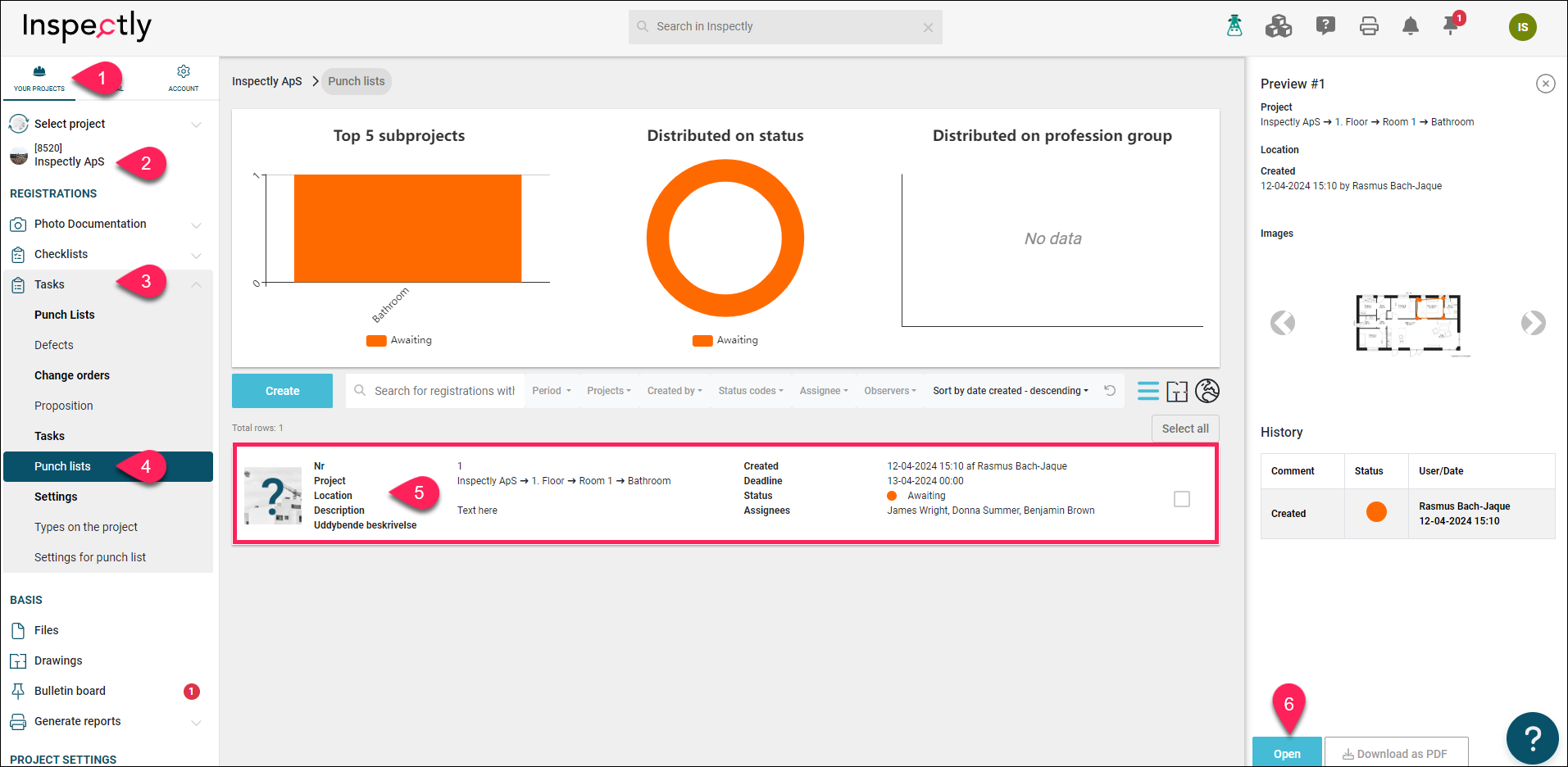Show next image in preview
The image size is (1568, 767).
[x=1534, y=323]
